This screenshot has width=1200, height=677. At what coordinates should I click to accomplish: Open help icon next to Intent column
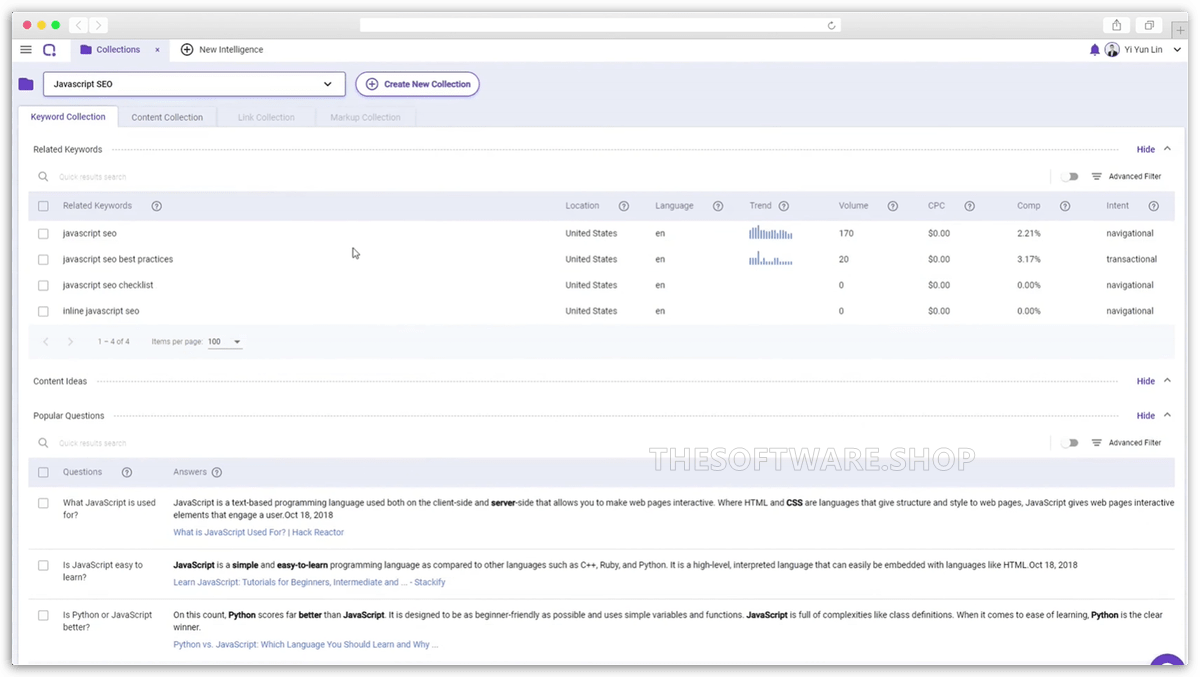pos(1154,206)
